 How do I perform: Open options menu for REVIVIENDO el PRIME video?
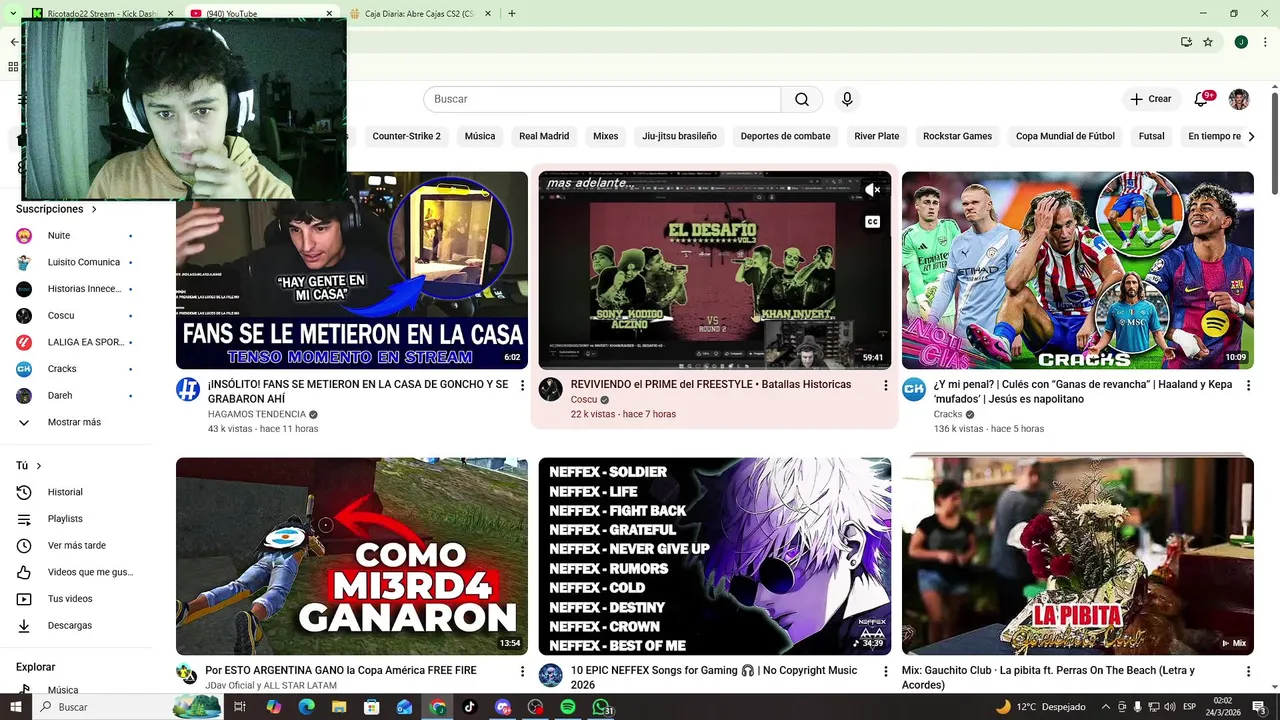[885, 385]
